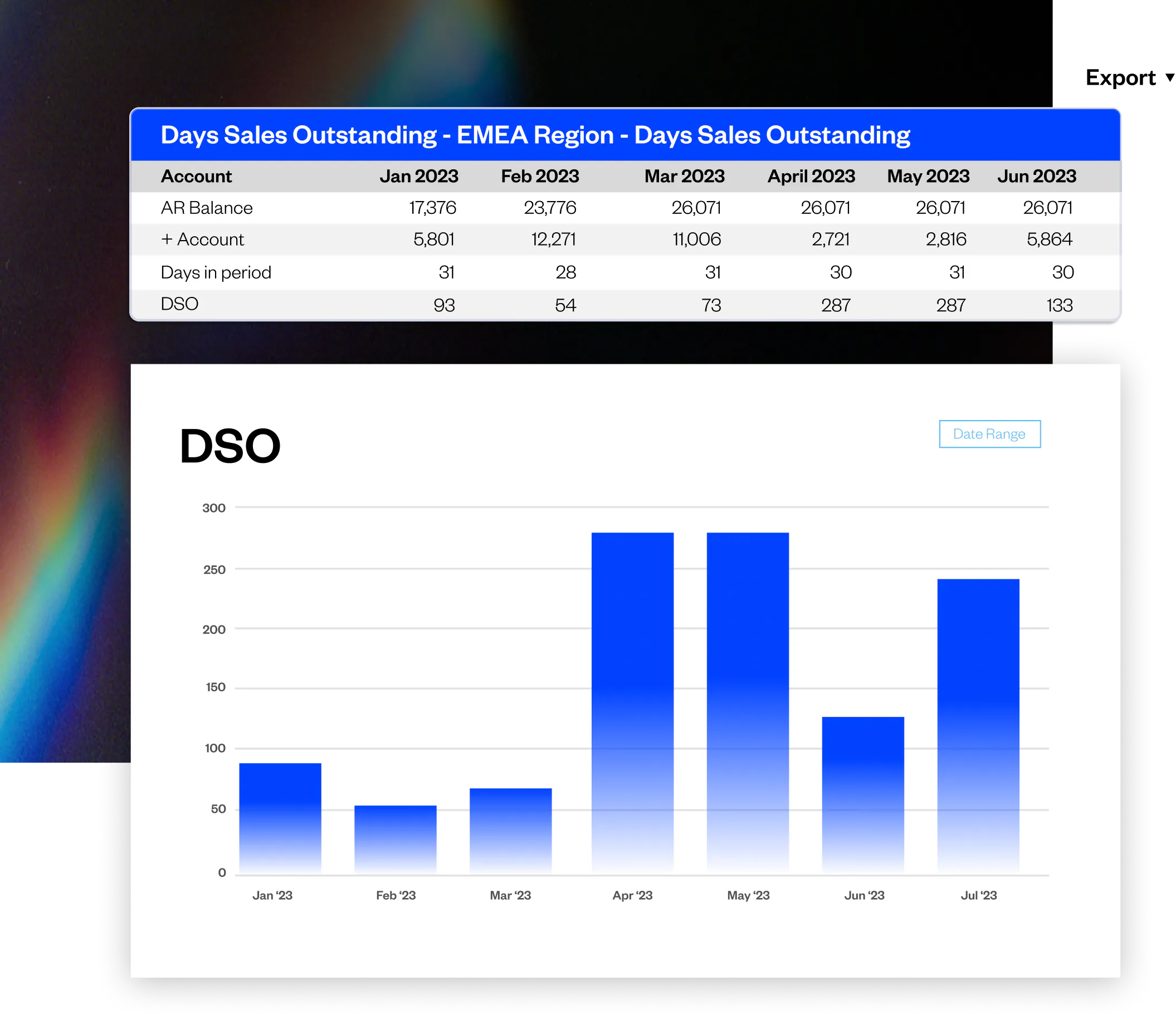Click the 'Jun '23' axis label
Screen dimensions: 1176x1020
point(864,895)
